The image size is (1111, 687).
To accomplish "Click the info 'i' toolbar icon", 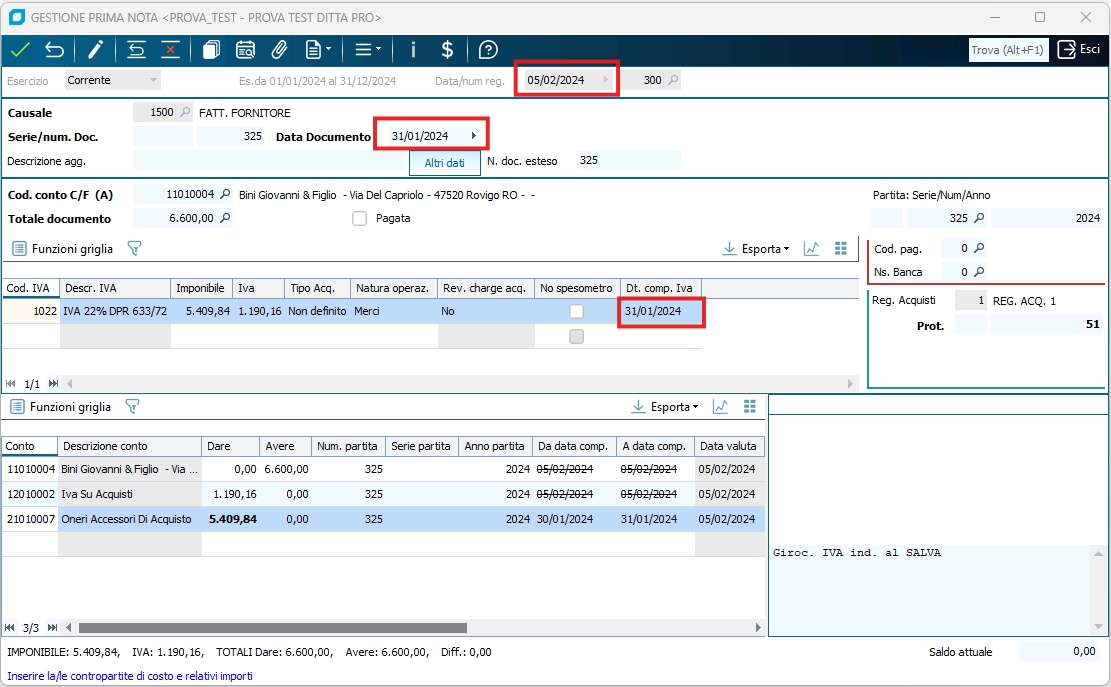I will (413, 50).
